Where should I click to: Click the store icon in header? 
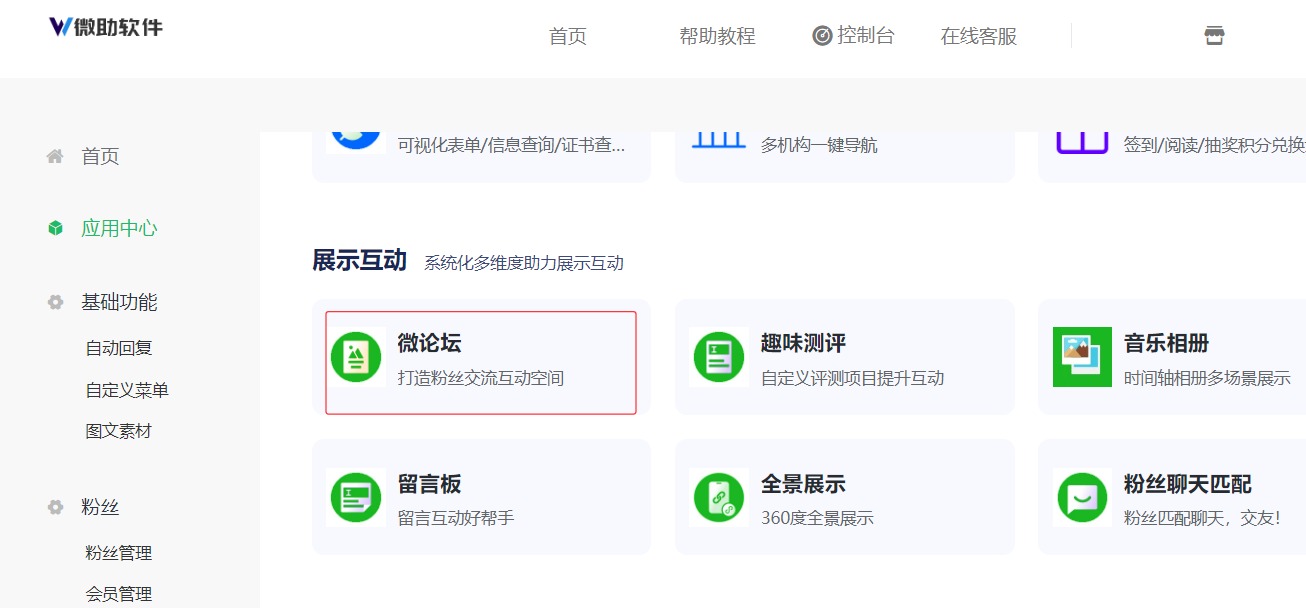point(1214,36)
